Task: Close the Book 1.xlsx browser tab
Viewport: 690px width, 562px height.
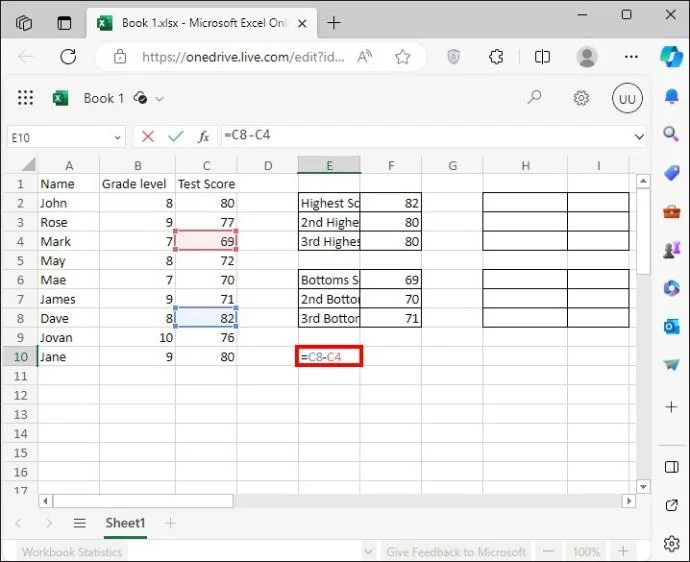Action: point(302,23)
